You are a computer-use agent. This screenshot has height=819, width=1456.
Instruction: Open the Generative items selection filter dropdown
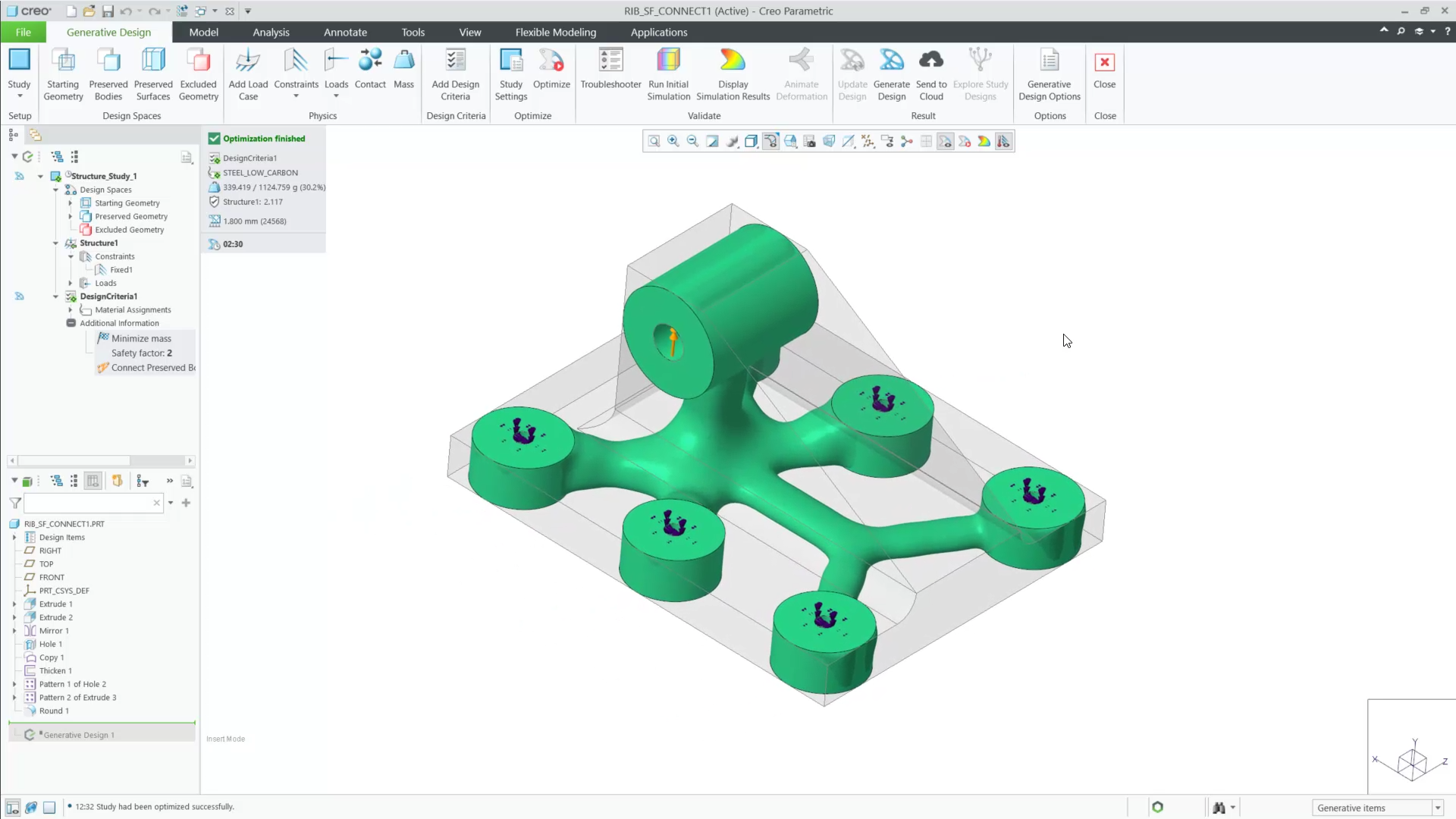[1437, 808]
